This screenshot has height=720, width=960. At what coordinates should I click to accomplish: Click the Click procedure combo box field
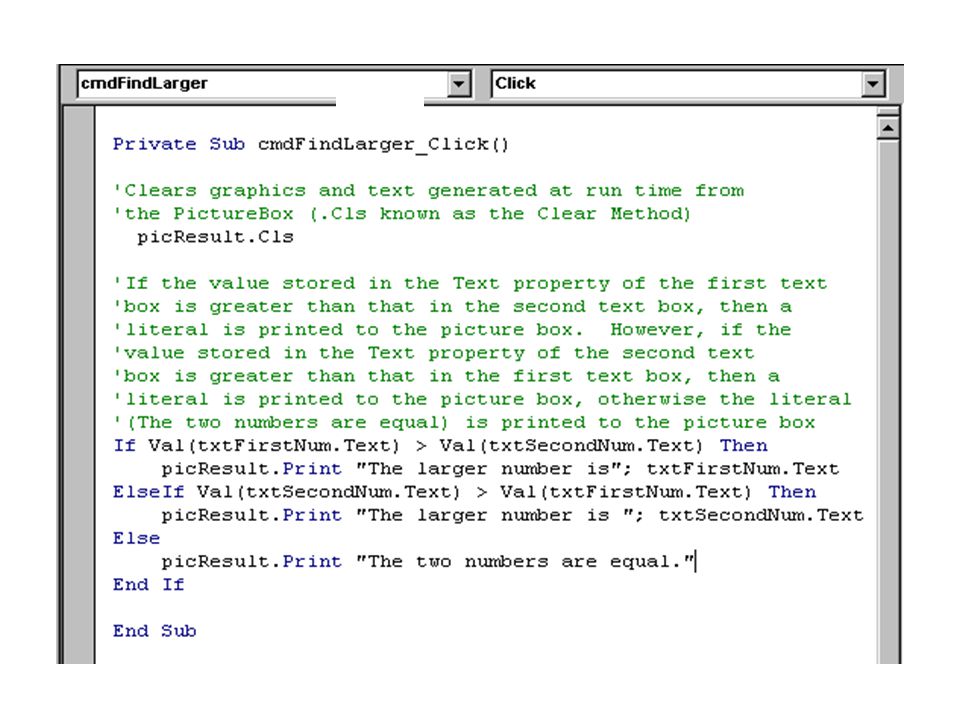pyautogui.click(x=688, y=84)
